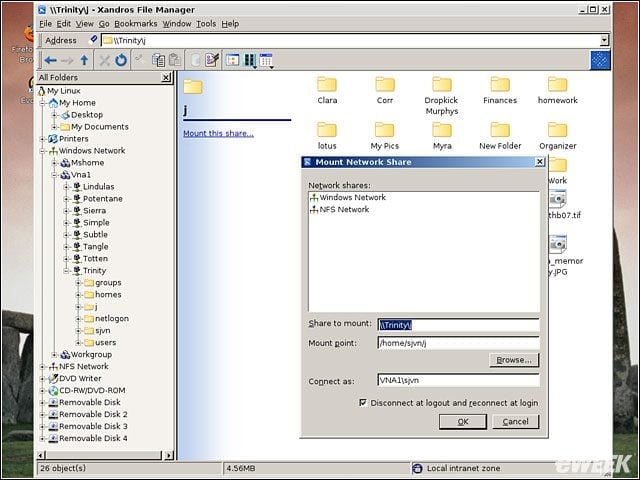Go up one folder level

click(x=84, y=60)
